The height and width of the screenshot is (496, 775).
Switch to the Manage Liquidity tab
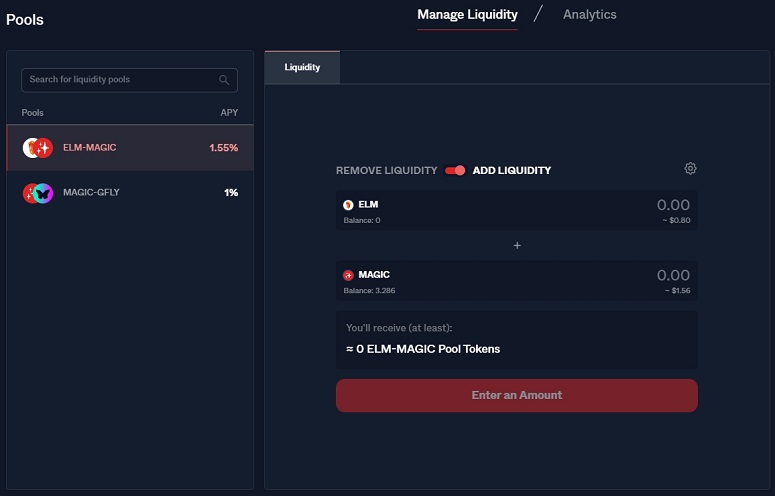tap(467, 15)
